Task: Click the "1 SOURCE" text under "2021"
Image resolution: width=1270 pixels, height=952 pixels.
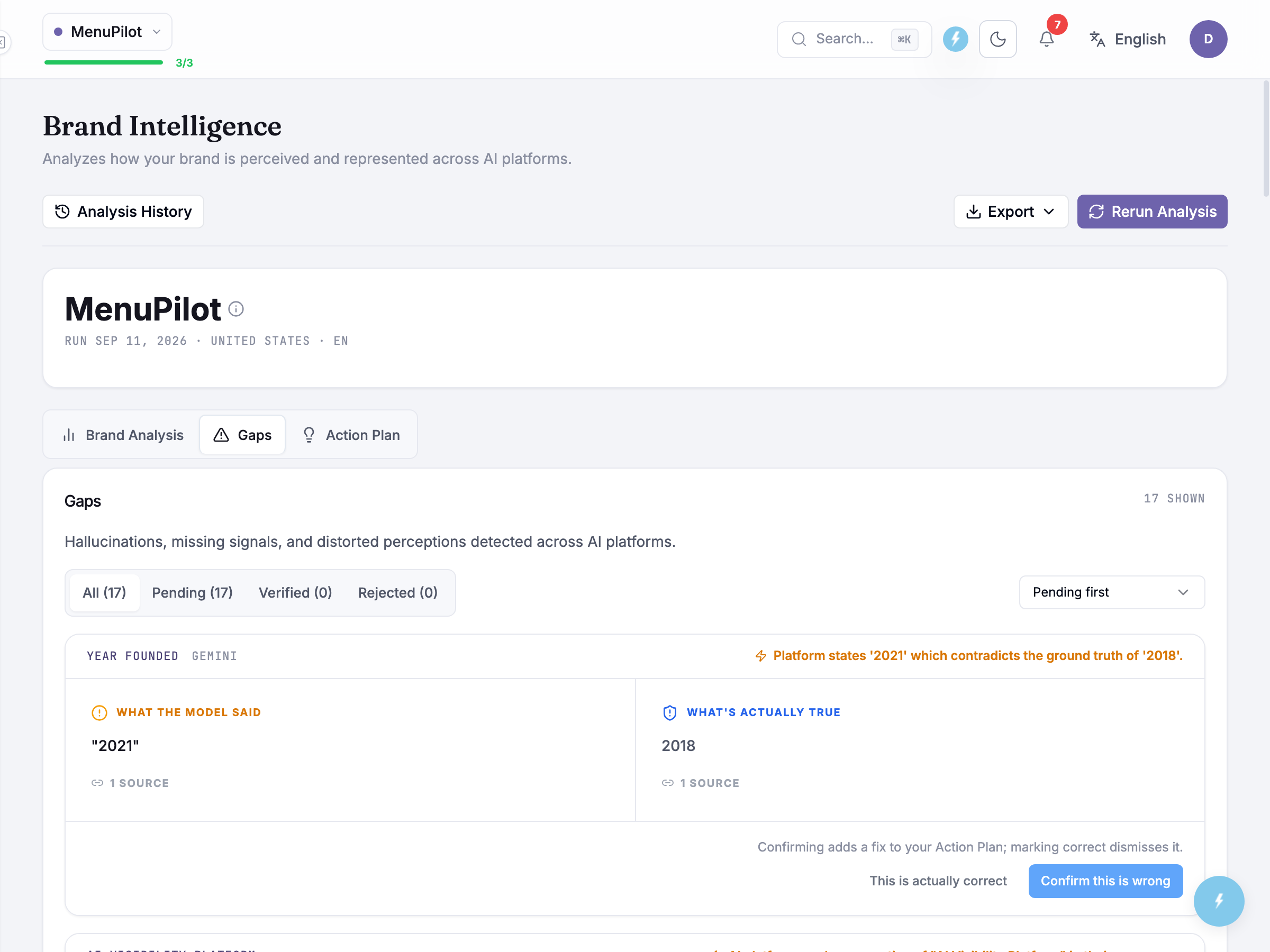Action: pos(140,783)
